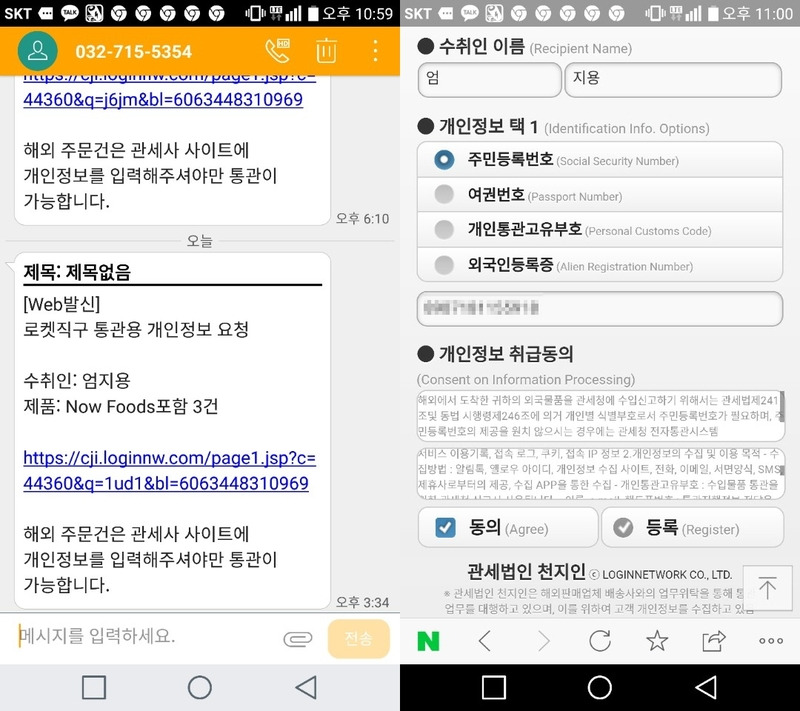Tap the orange 전송 send button
Screen dimensions: 800x711
coord(359,638)
